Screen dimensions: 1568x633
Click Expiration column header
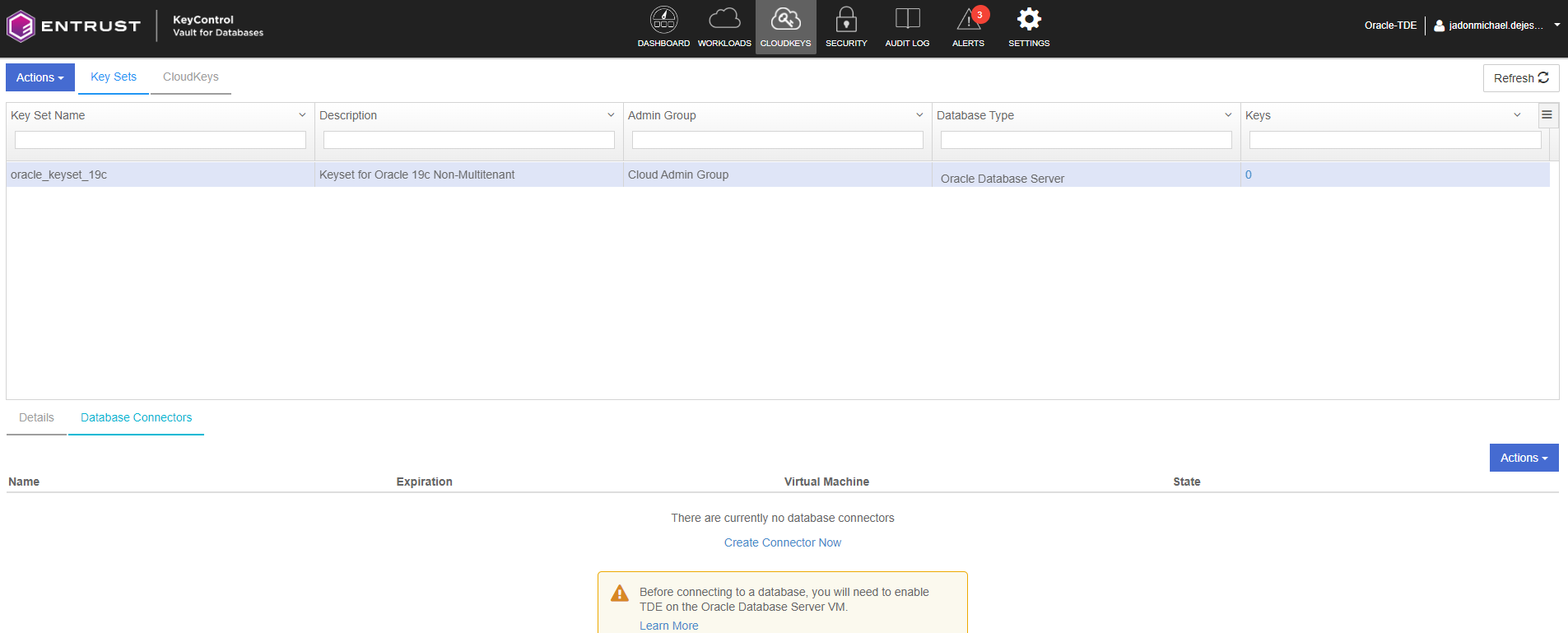click(x=424, y=482)
